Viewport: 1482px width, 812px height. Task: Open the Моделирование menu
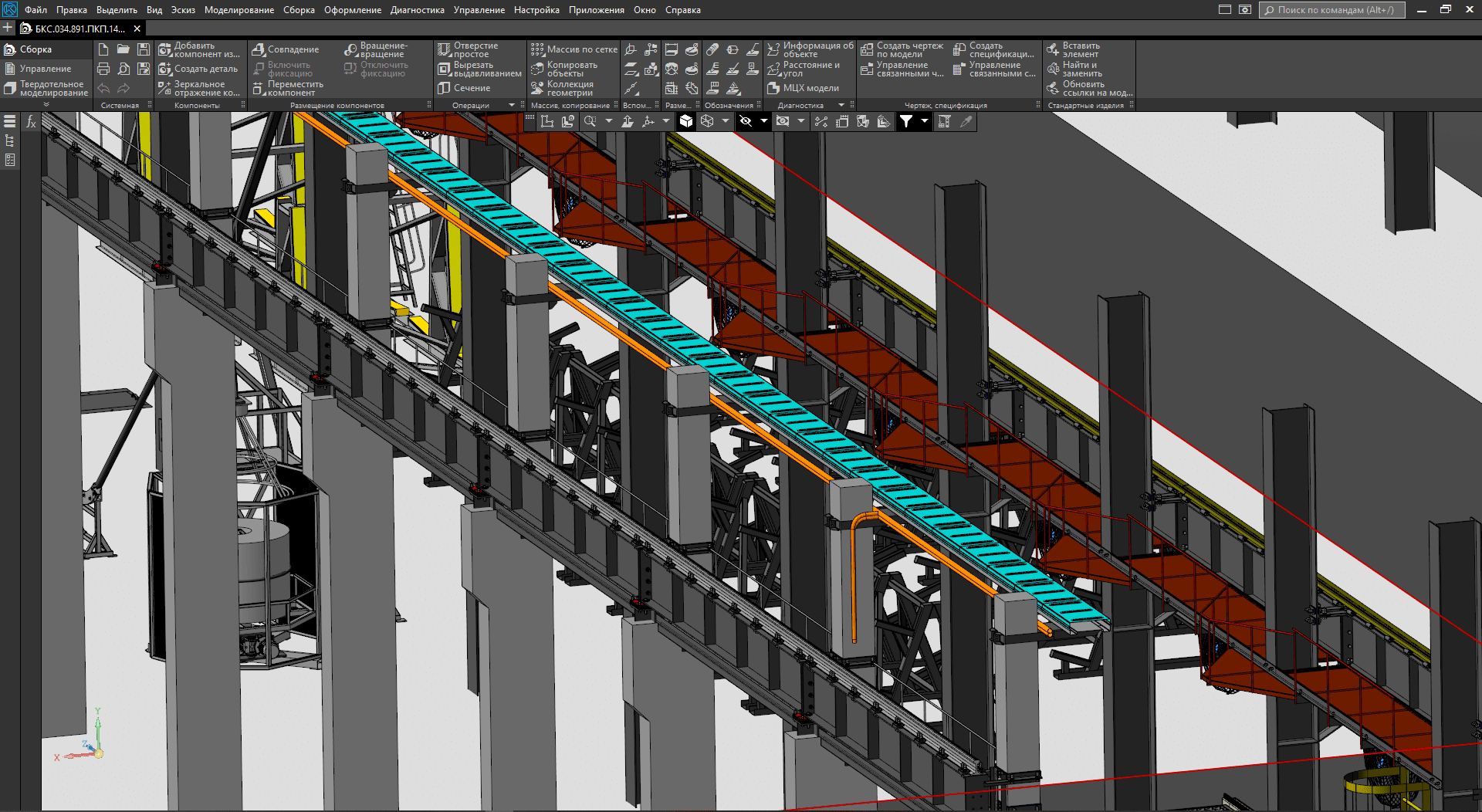(239, 10)
